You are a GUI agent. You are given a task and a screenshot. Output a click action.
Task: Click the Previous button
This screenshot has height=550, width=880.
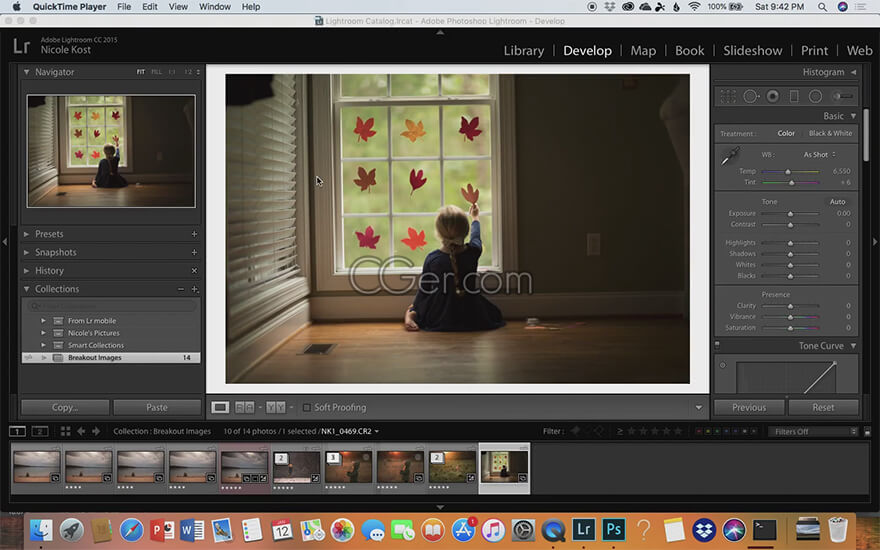tap(749, 407)
